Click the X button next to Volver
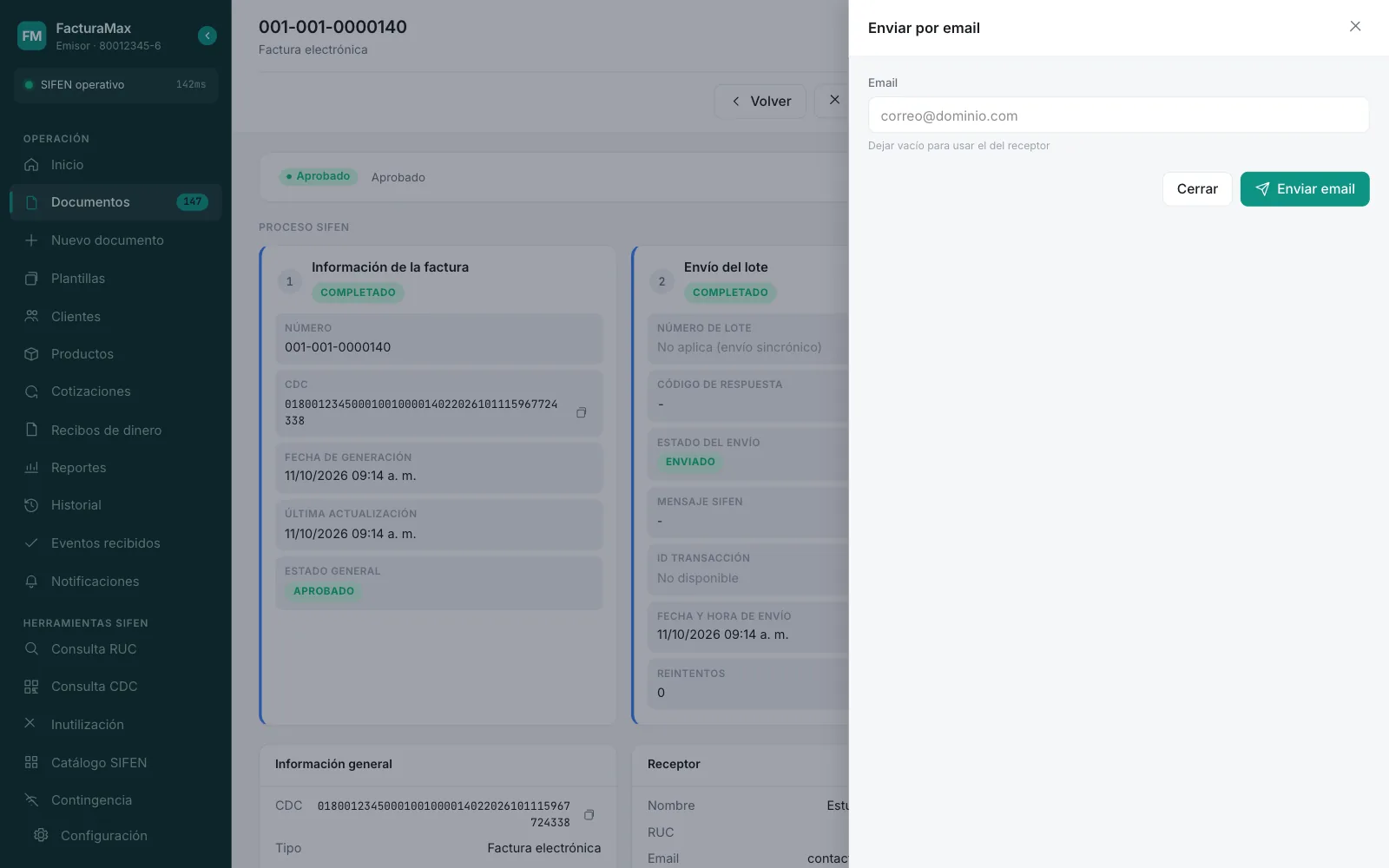The image size is (1389, 868). coord(833,101)
